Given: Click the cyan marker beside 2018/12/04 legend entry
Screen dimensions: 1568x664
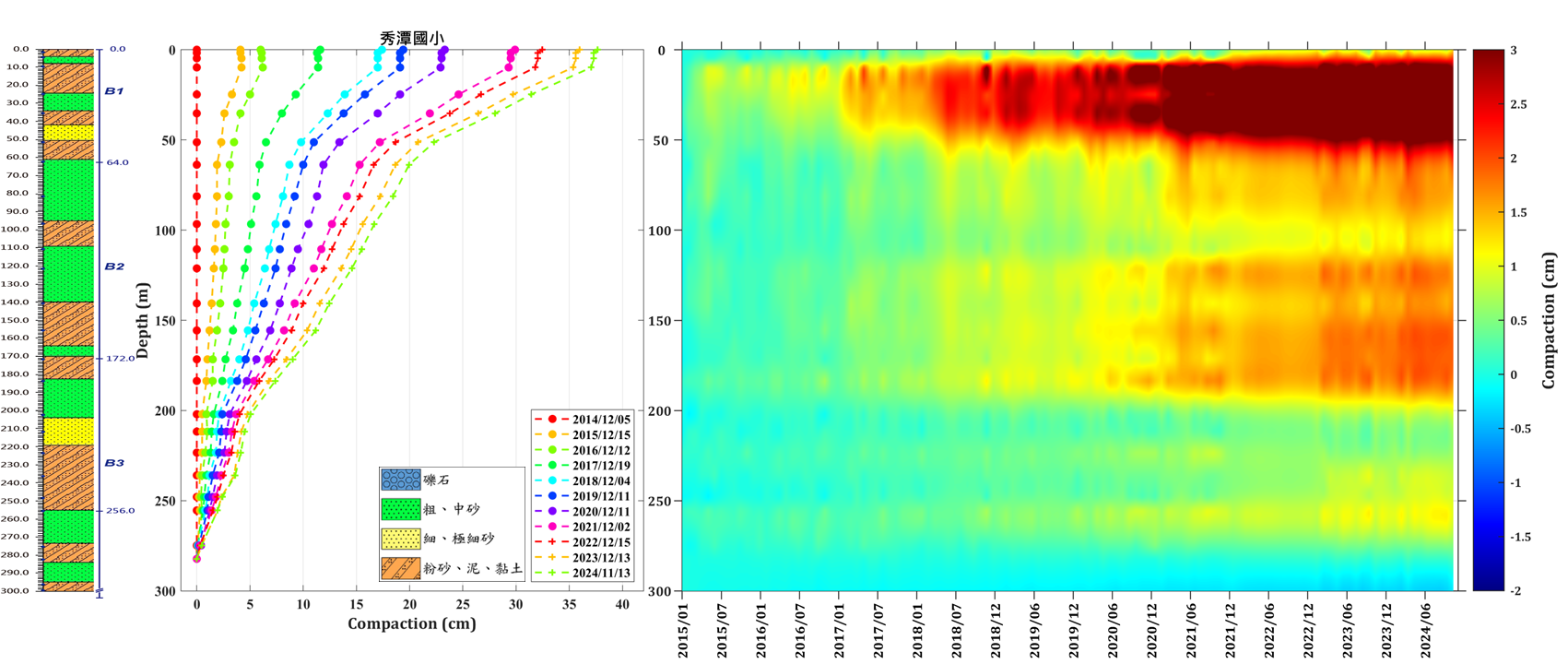Looking at the screenshot, I should point(552,481).
